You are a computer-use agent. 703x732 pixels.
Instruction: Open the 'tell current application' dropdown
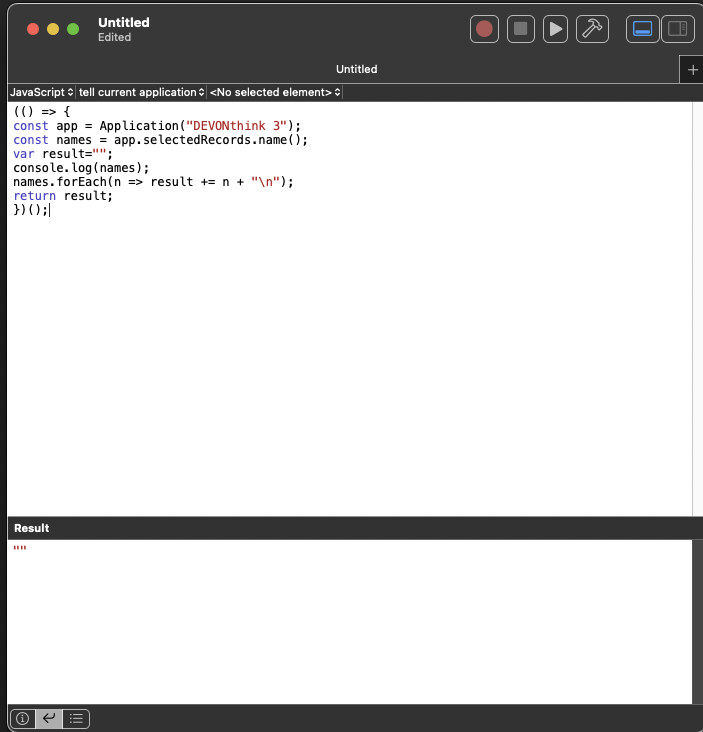(141, 92)
